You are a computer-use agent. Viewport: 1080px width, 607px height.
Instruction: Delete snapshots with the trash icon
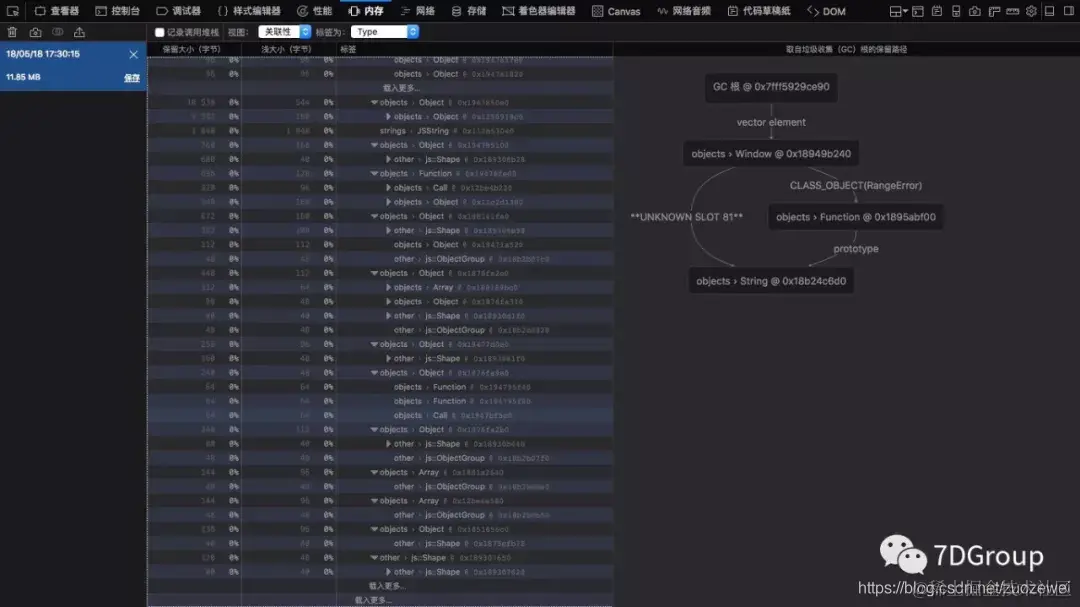pos(12,32)
